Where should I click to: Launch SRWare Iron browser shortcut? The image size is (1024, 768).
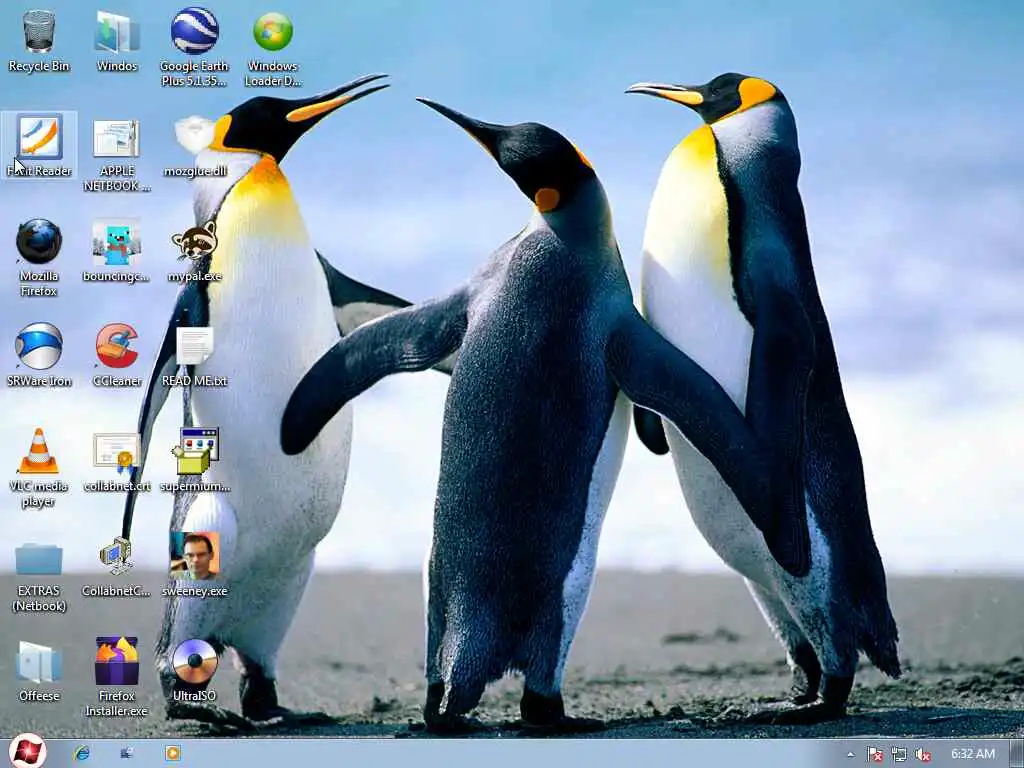tap(39, 355)
